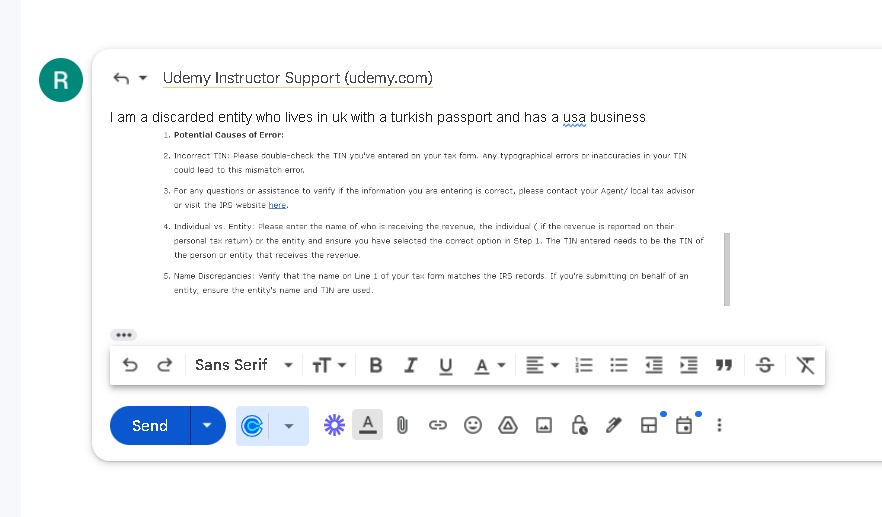Open the text size dropdown

click(329, 366)
